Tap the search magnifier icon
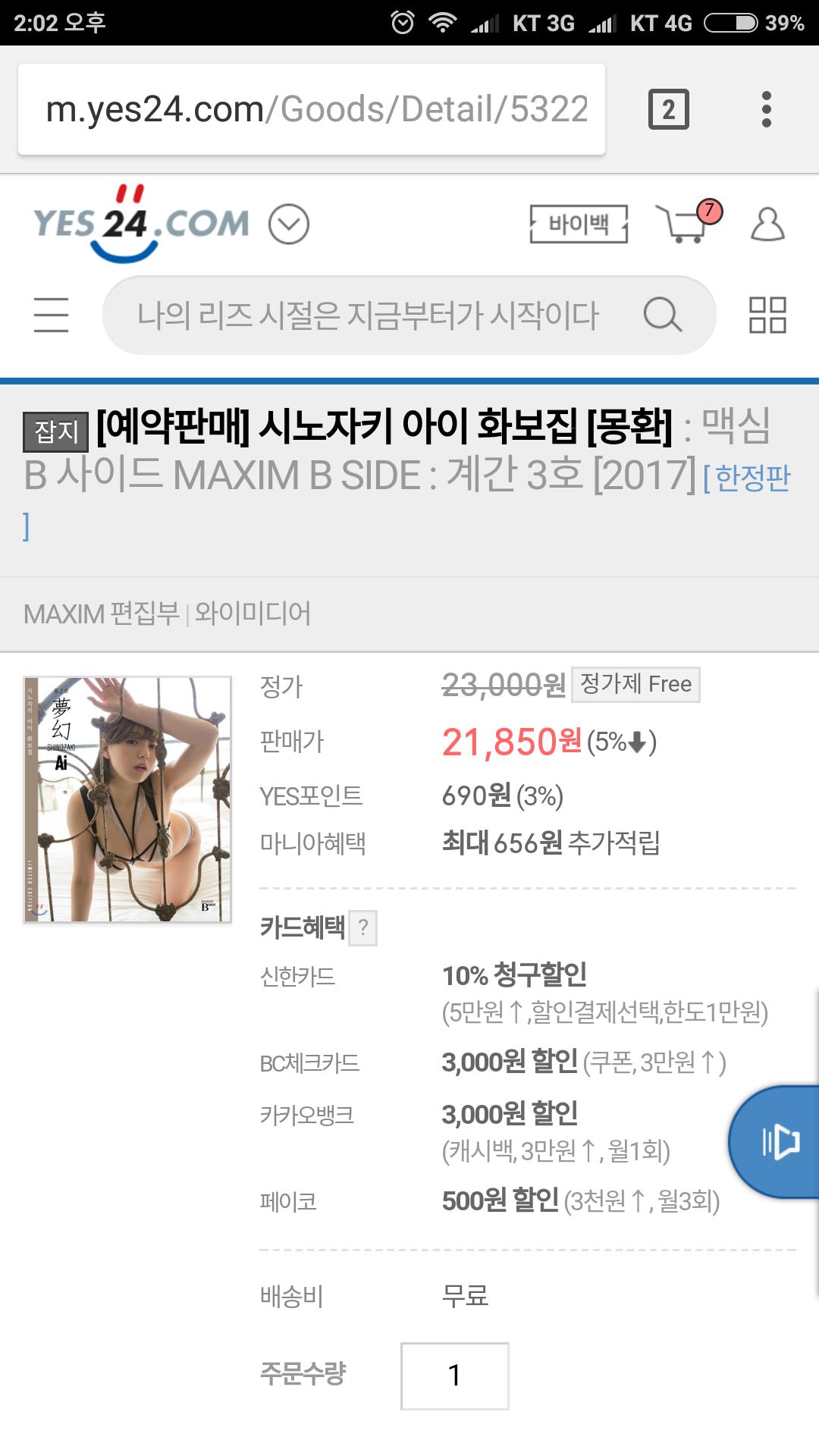The height and width of the screenshot is (1456, 819). 662,314
